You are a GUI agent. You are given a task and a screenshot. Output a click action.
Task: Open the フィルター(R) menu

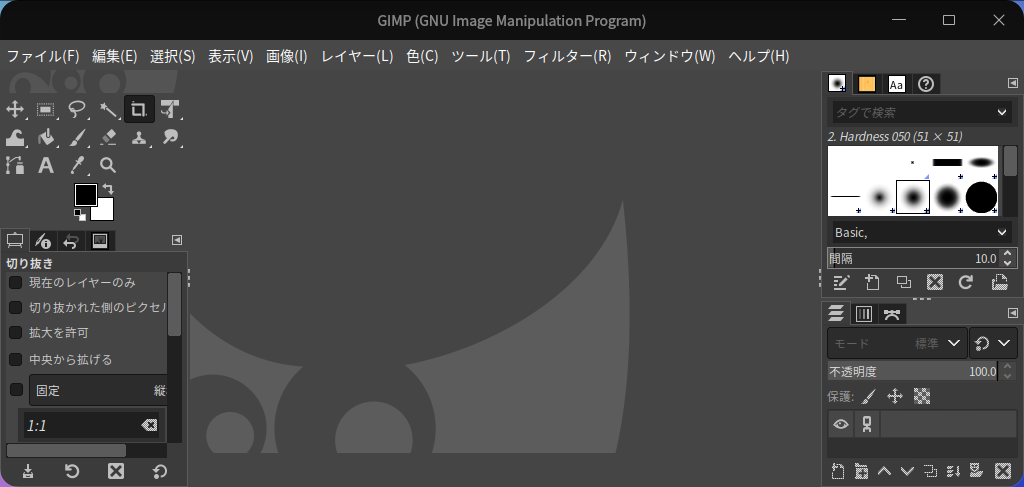click(x=568, y=57)
